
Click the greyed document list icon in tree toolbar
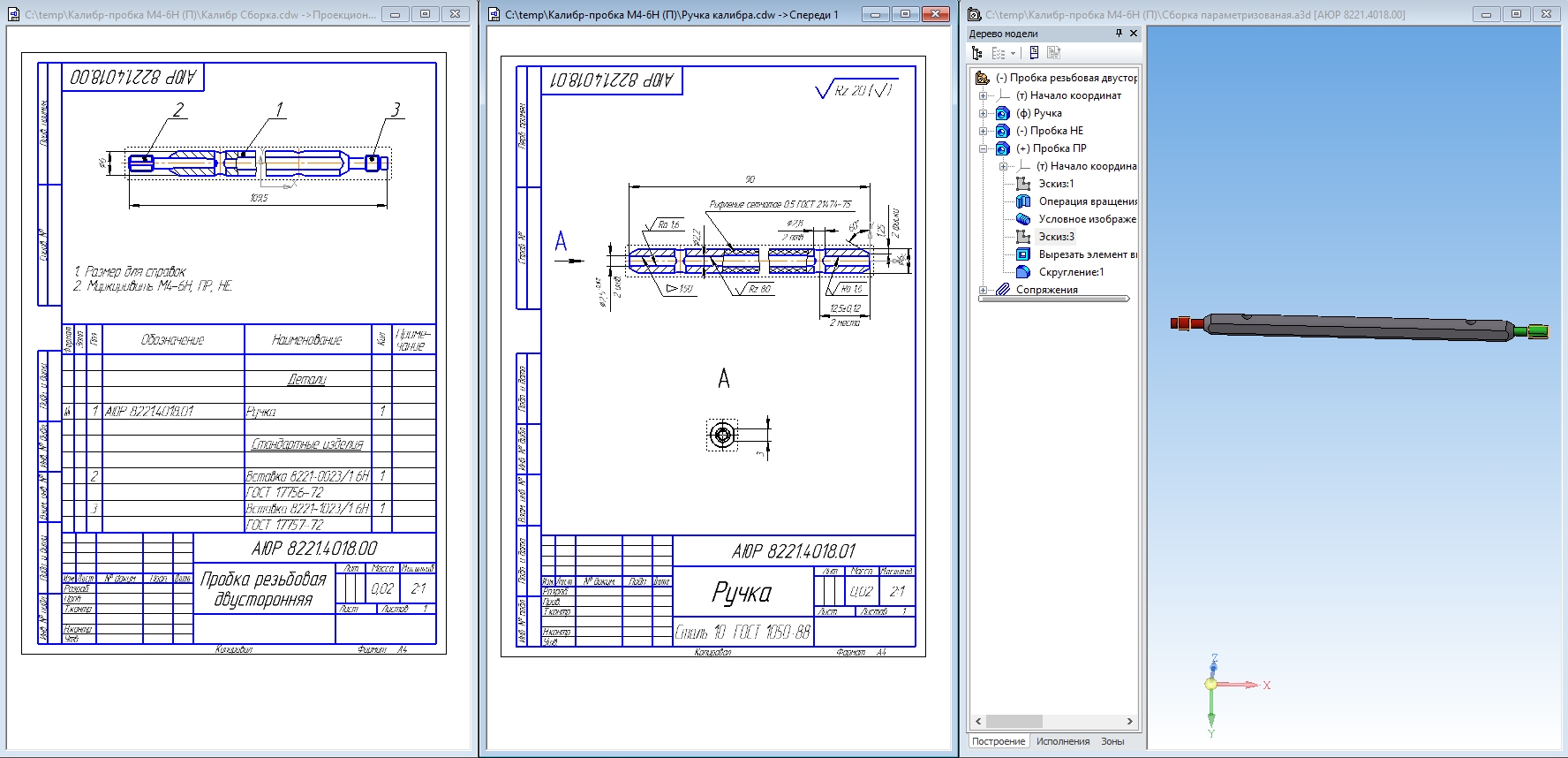coord(1053,53)
